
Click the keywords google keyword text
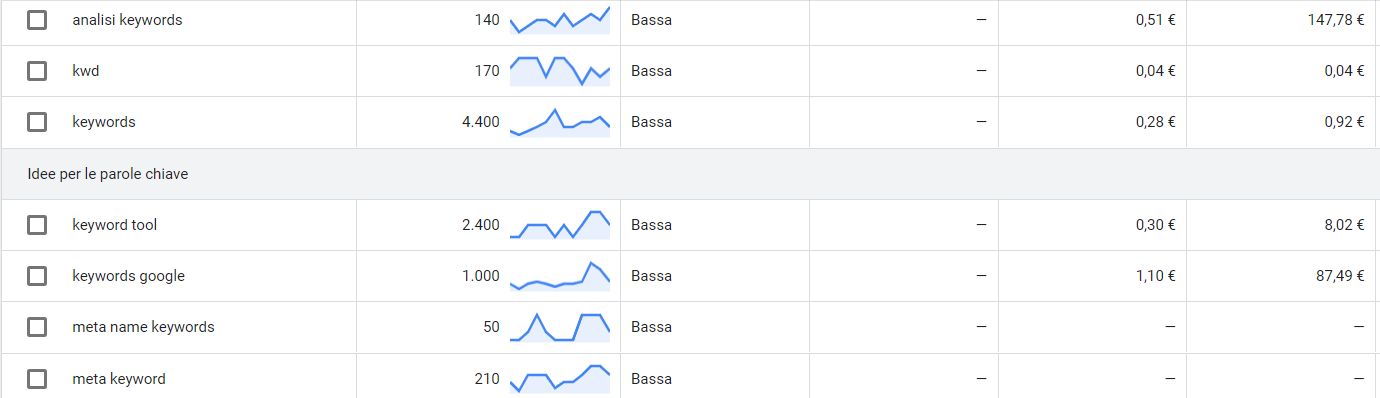129,276
